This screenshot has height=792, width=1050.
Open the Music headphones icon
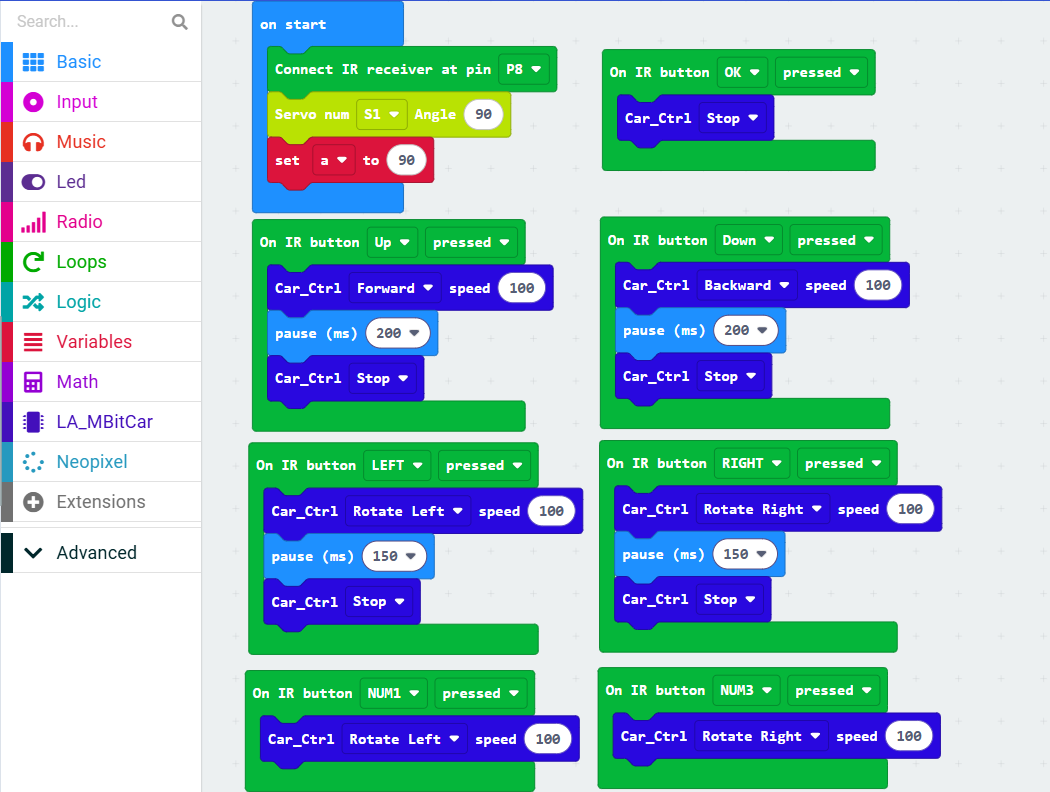[33, 142]
